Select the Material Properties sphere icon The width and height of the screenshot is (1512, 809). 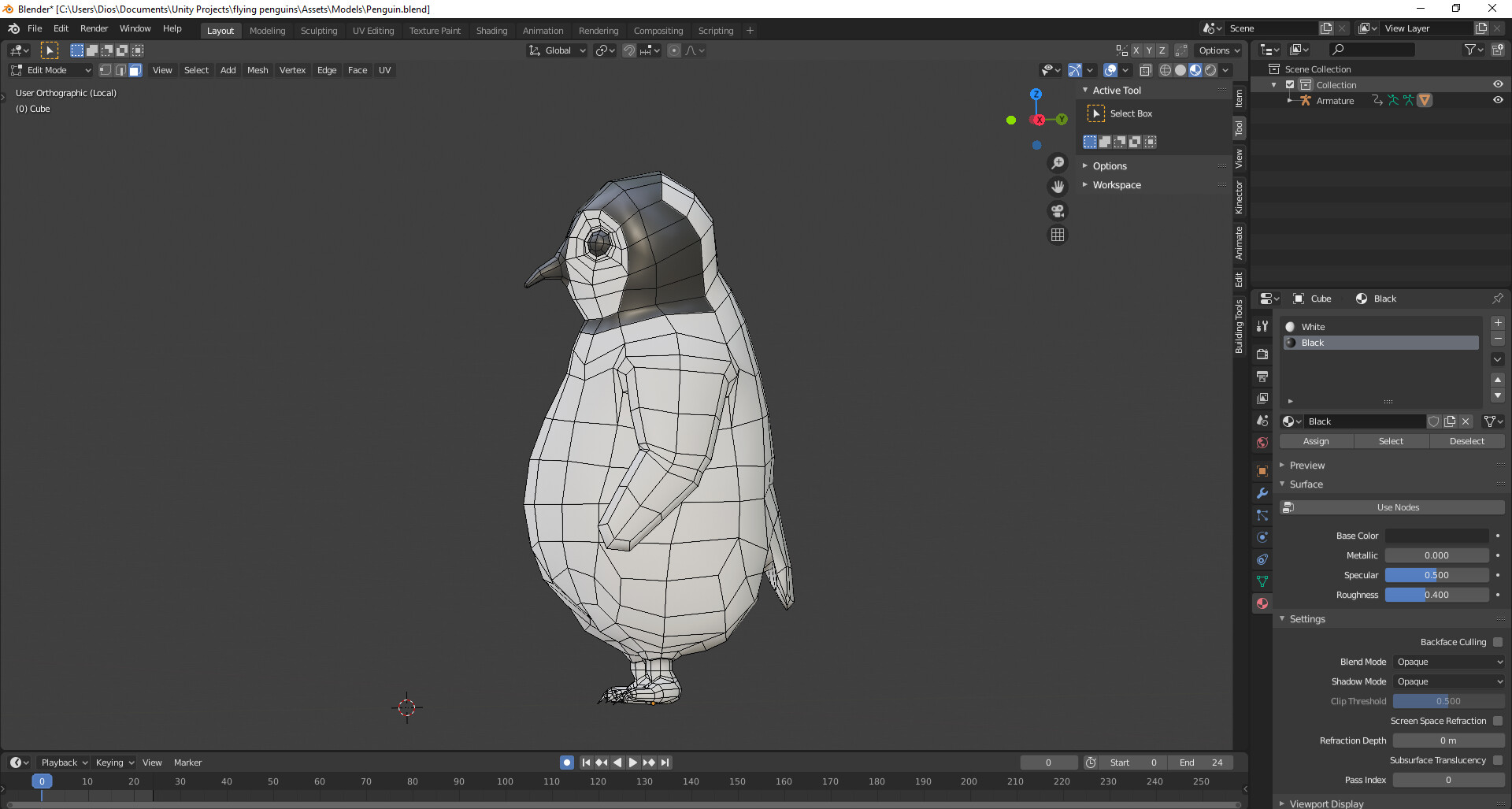coord(1262,603)
